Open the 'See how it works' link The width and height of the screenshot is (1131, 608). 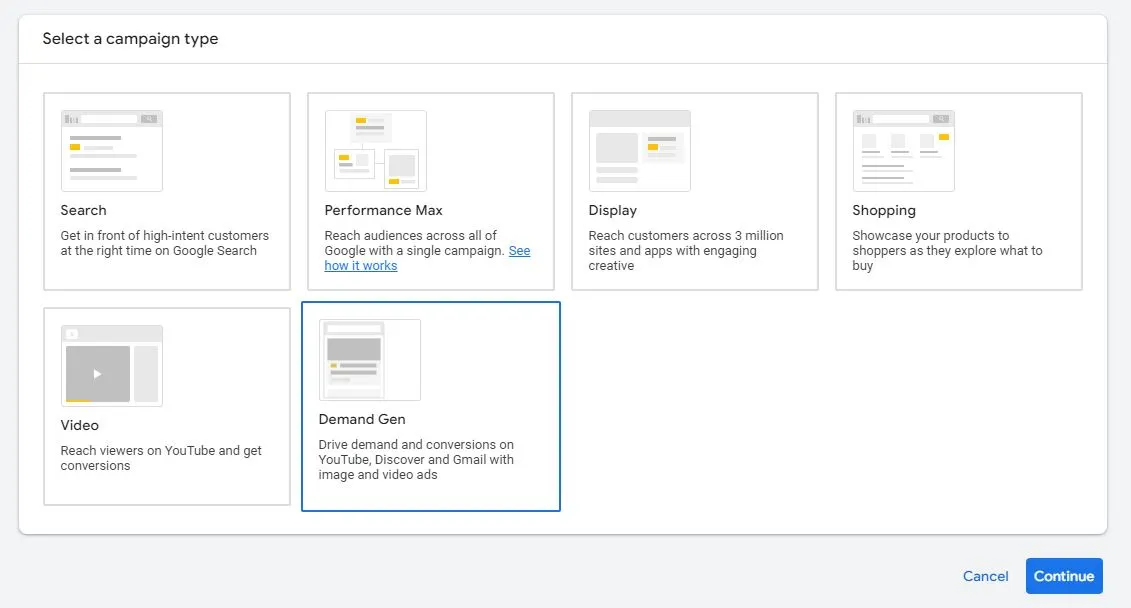pos(361,265)
